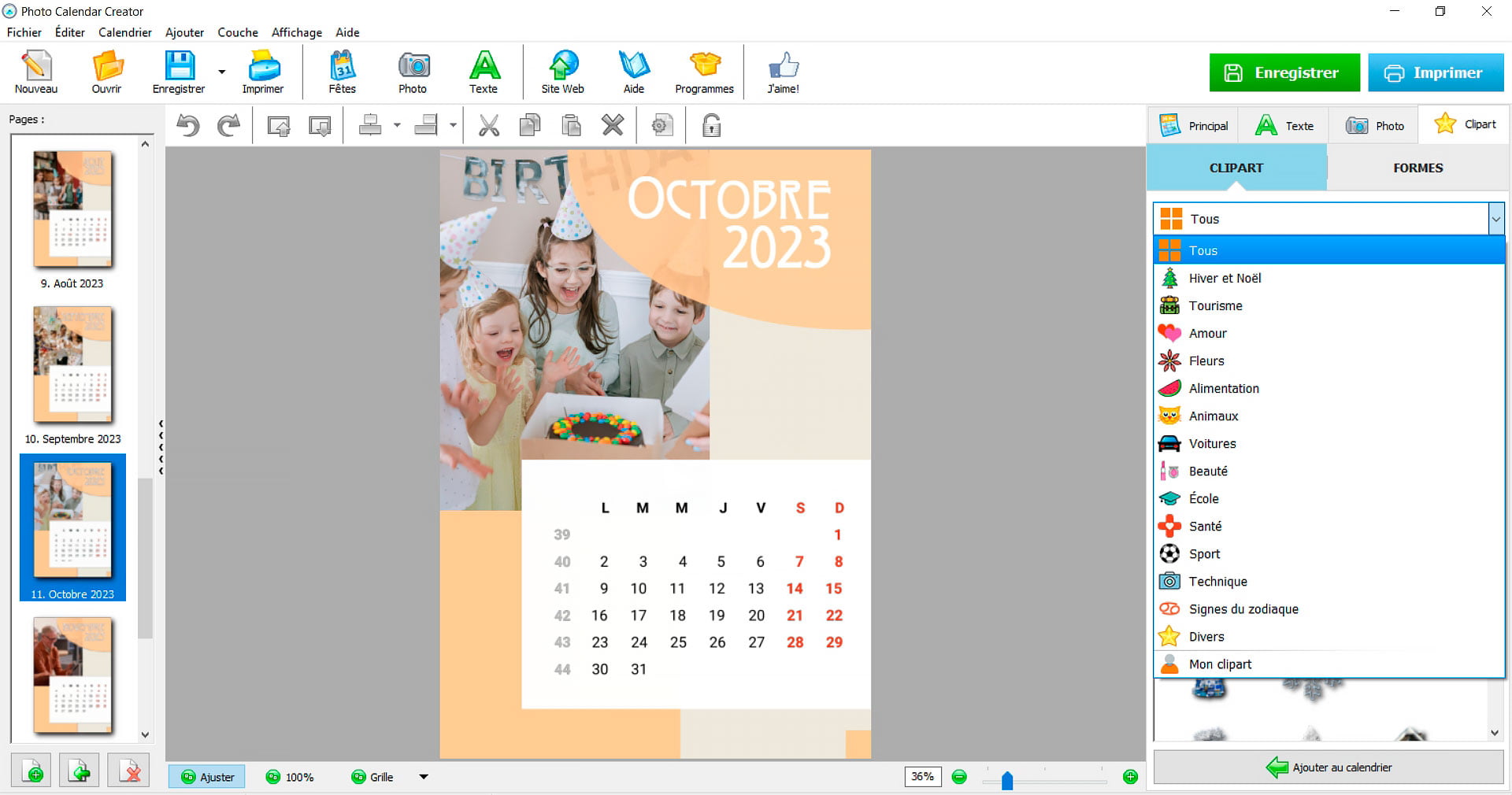Enable Ajuster zoom mode
1512x795 pixels.
[x=206, y=777]
